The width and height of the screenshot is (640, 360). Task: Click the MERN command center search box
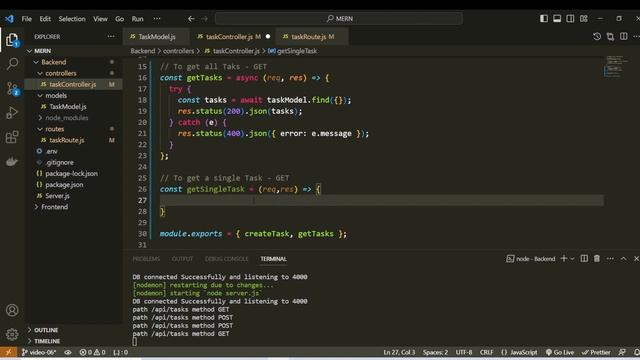[339, 19]
